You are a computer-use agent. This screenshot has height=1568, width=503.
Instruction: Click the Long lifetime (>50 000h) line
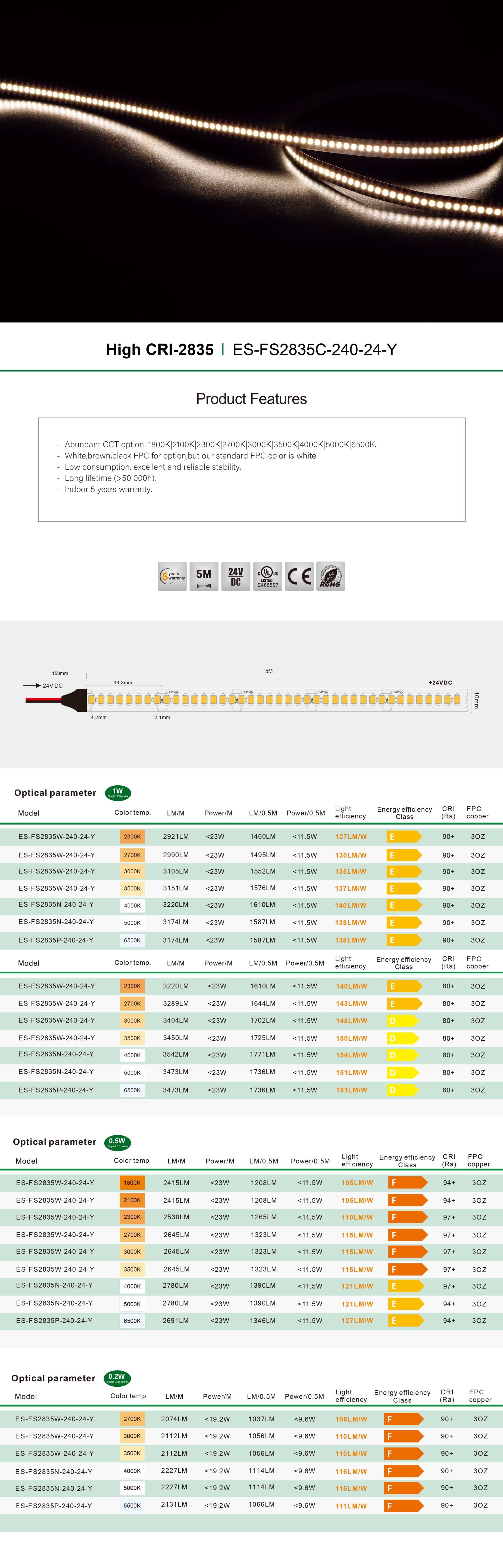pyautogui.click(x=110, y=478)
